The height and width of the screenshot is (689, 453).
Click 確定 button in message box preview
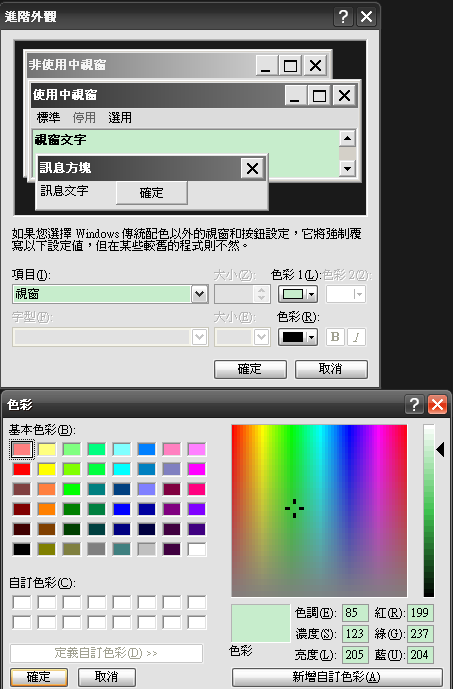coord(152,193)
